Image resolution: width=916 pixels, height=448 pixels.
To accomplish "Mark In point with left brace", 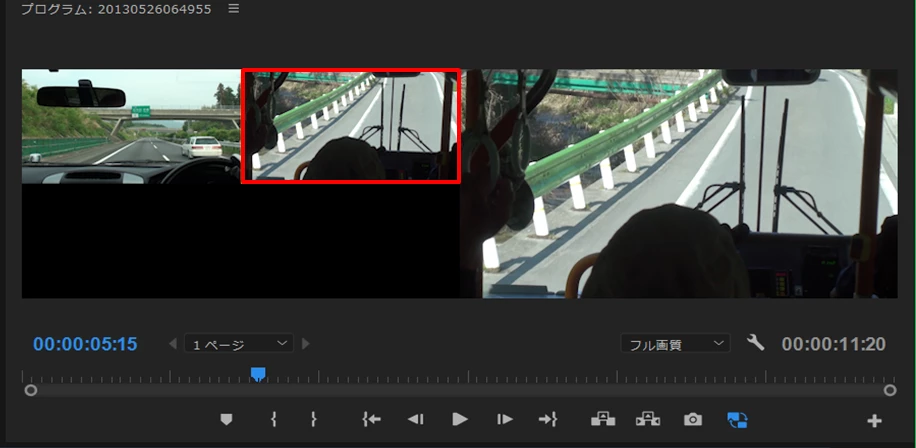I will pyautogui.click(x=273, y=419).
